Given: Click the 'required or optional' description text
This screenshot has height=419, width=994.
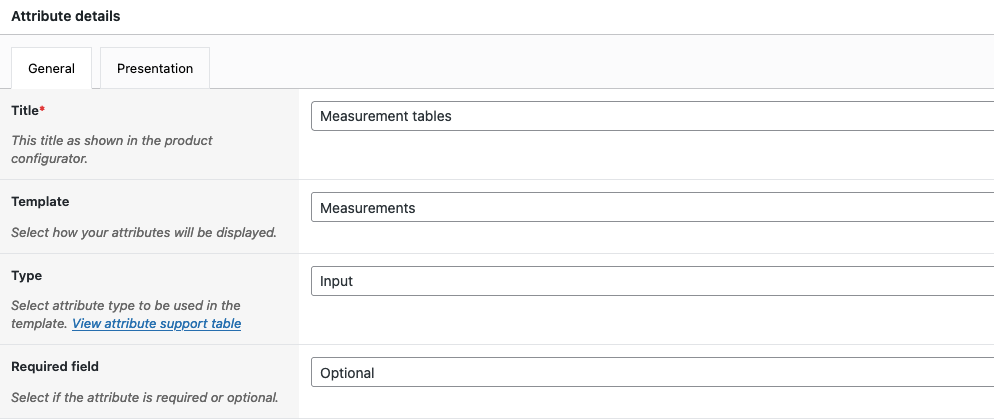Looking at the screenshot, I should [144, 398].
